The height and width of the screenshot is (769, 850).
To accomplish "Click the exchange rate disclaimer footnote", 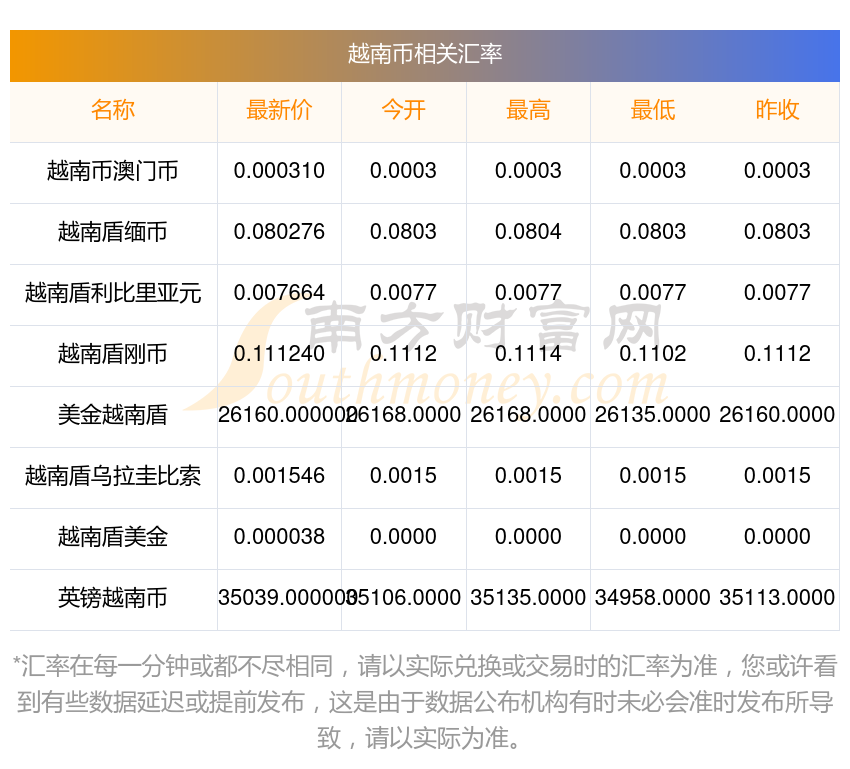I will [424, 702].
